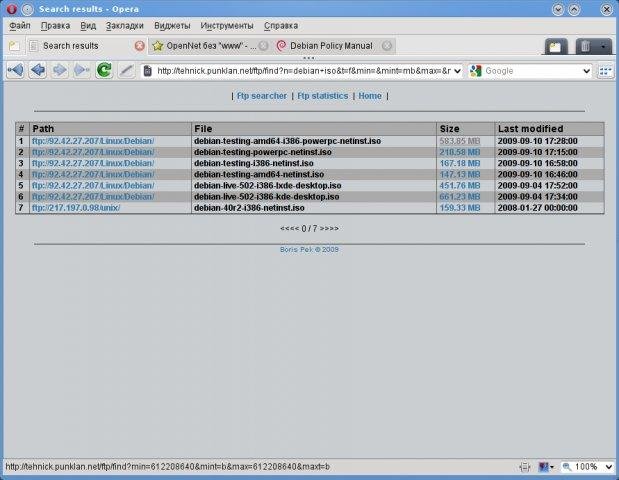Click the Boris Pek © 2009 footer link
Image resolution: width=619 pixels, height=480 pixels.
[x=309, y=249]
